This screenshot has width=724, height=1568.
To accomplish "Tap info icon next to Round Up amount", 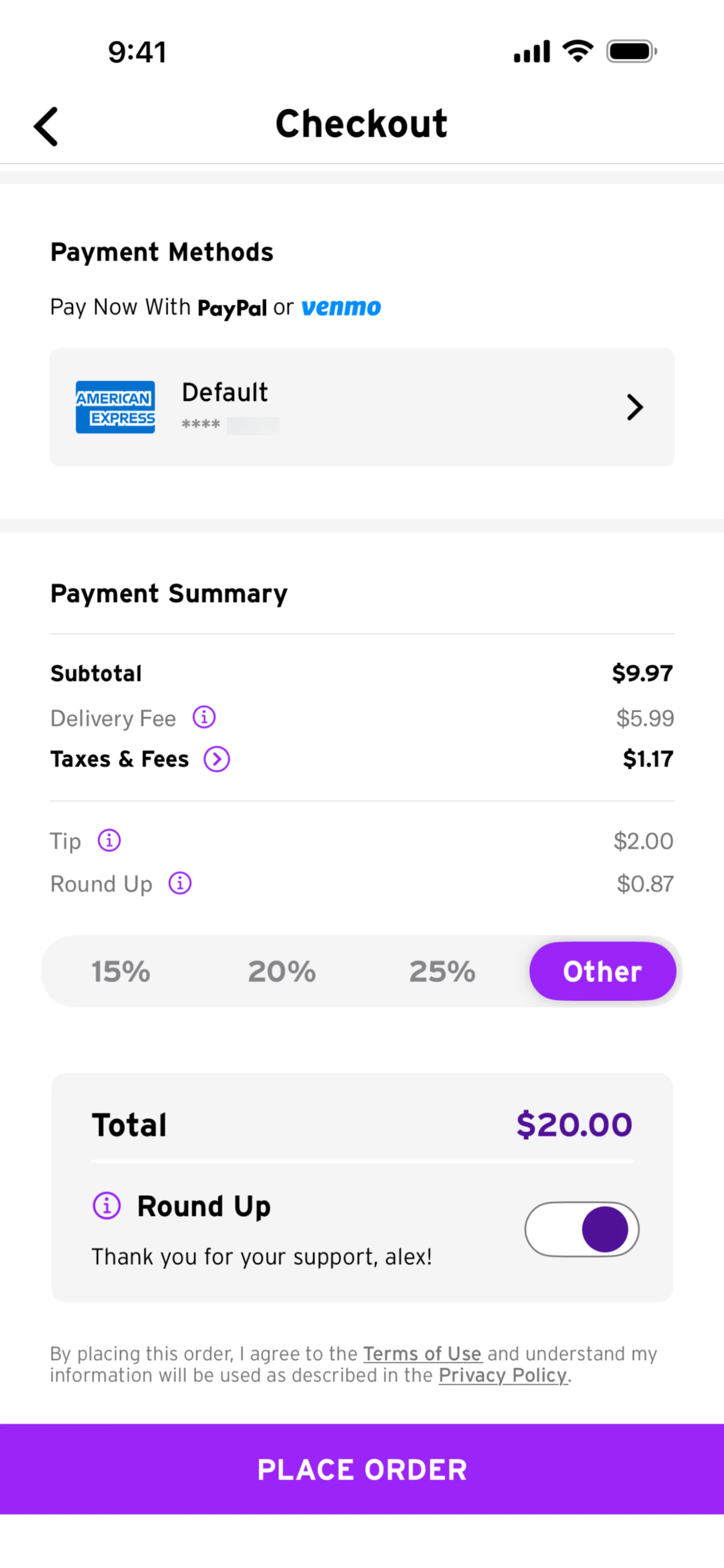I will 180,883.
